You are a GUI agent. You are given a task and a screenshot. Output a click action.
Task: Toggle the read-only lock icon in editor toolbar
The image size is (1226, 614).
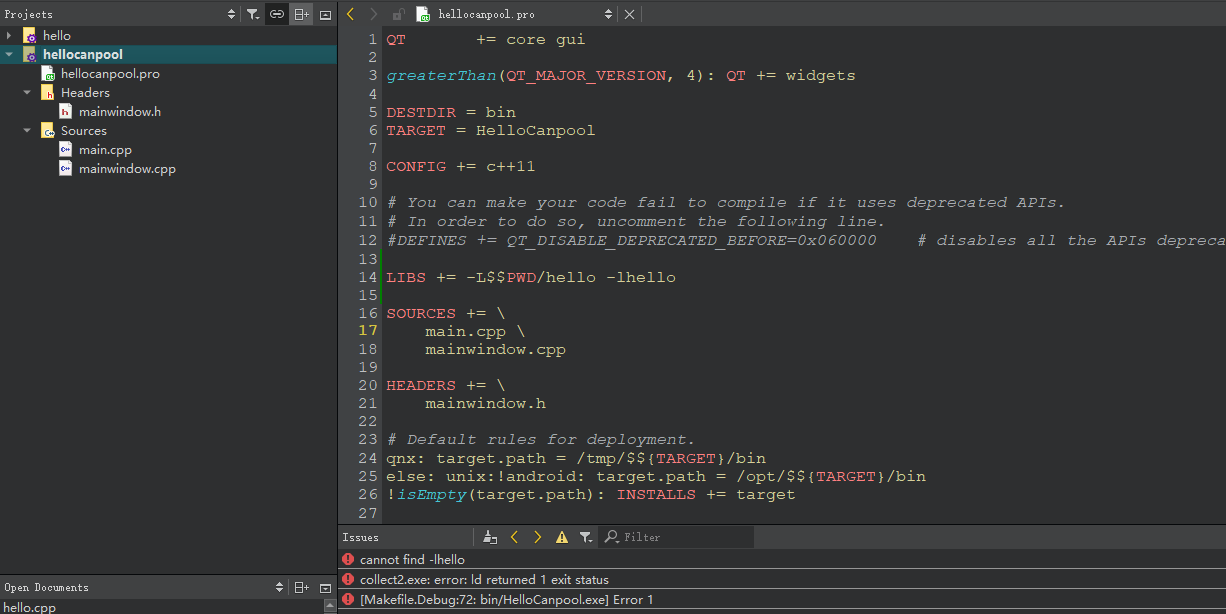tap(397, 14)
